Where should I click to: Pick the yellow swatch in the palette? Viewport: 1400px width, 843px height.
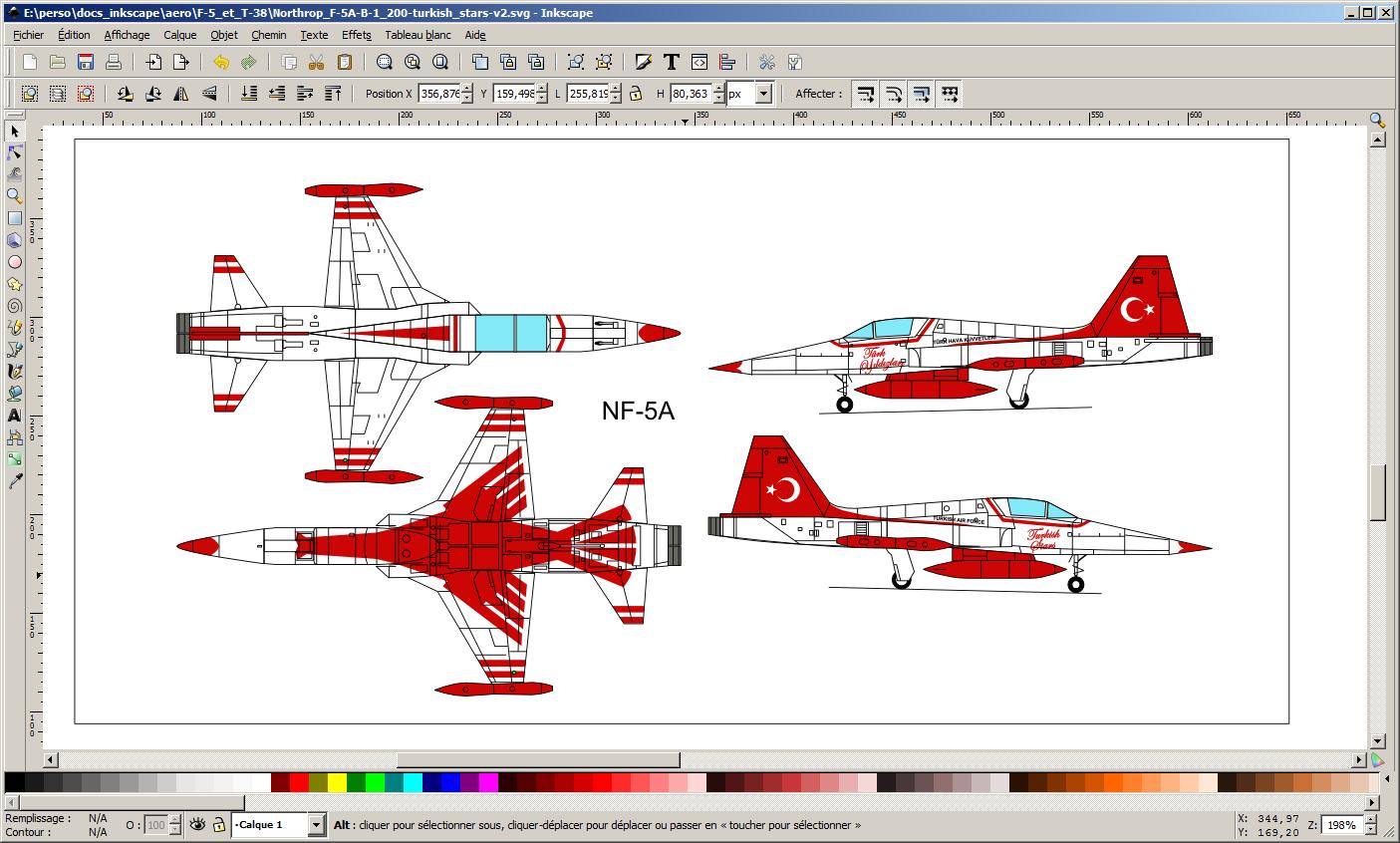[337, 782]
